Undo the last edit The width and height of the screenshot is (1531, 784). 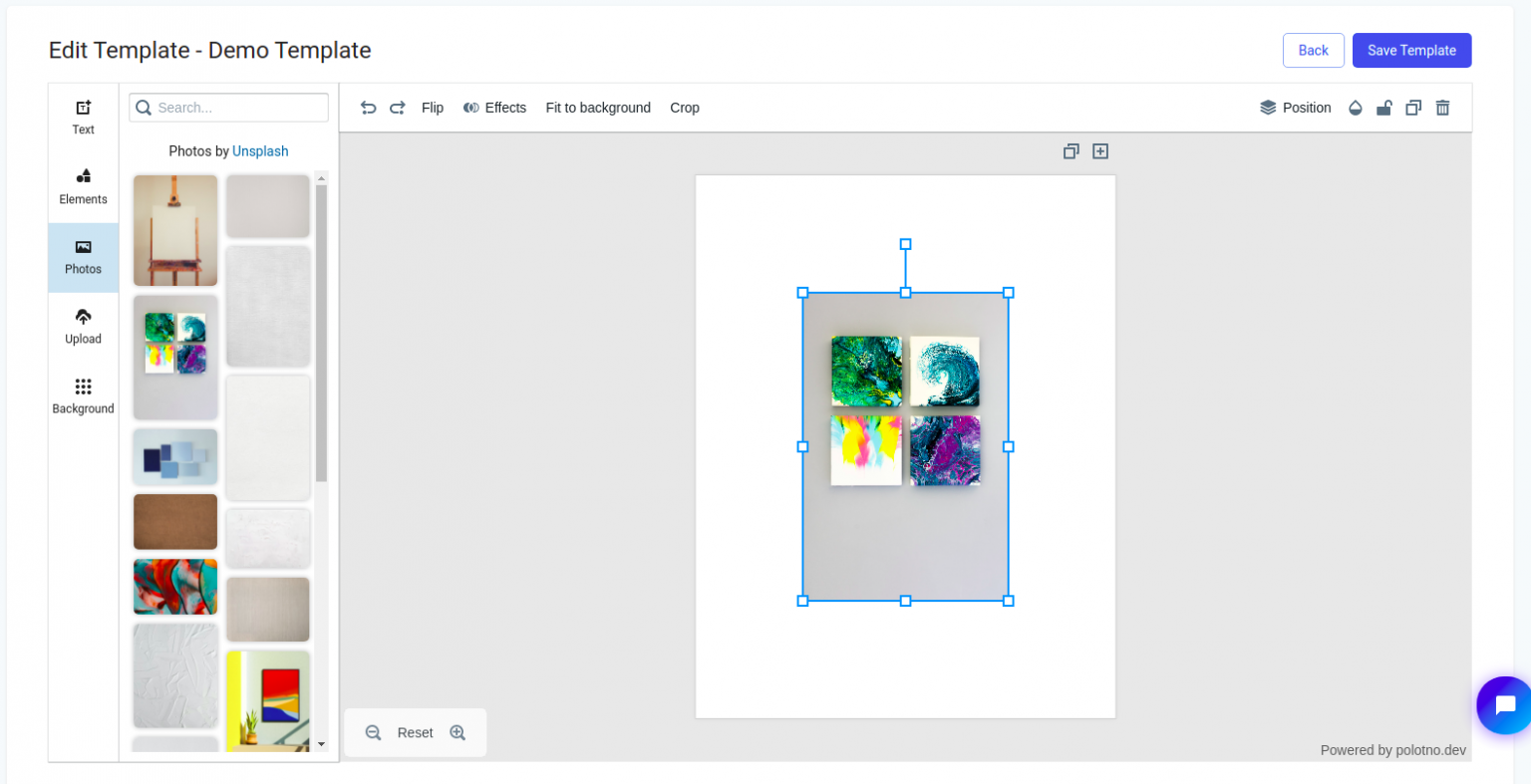pos(369,108)
